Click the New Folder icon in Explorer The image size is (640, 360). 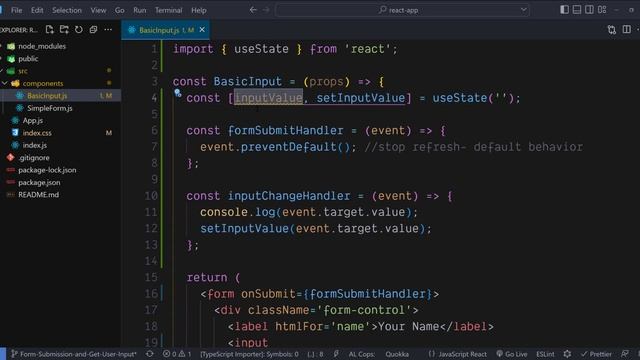pos(64,29)
